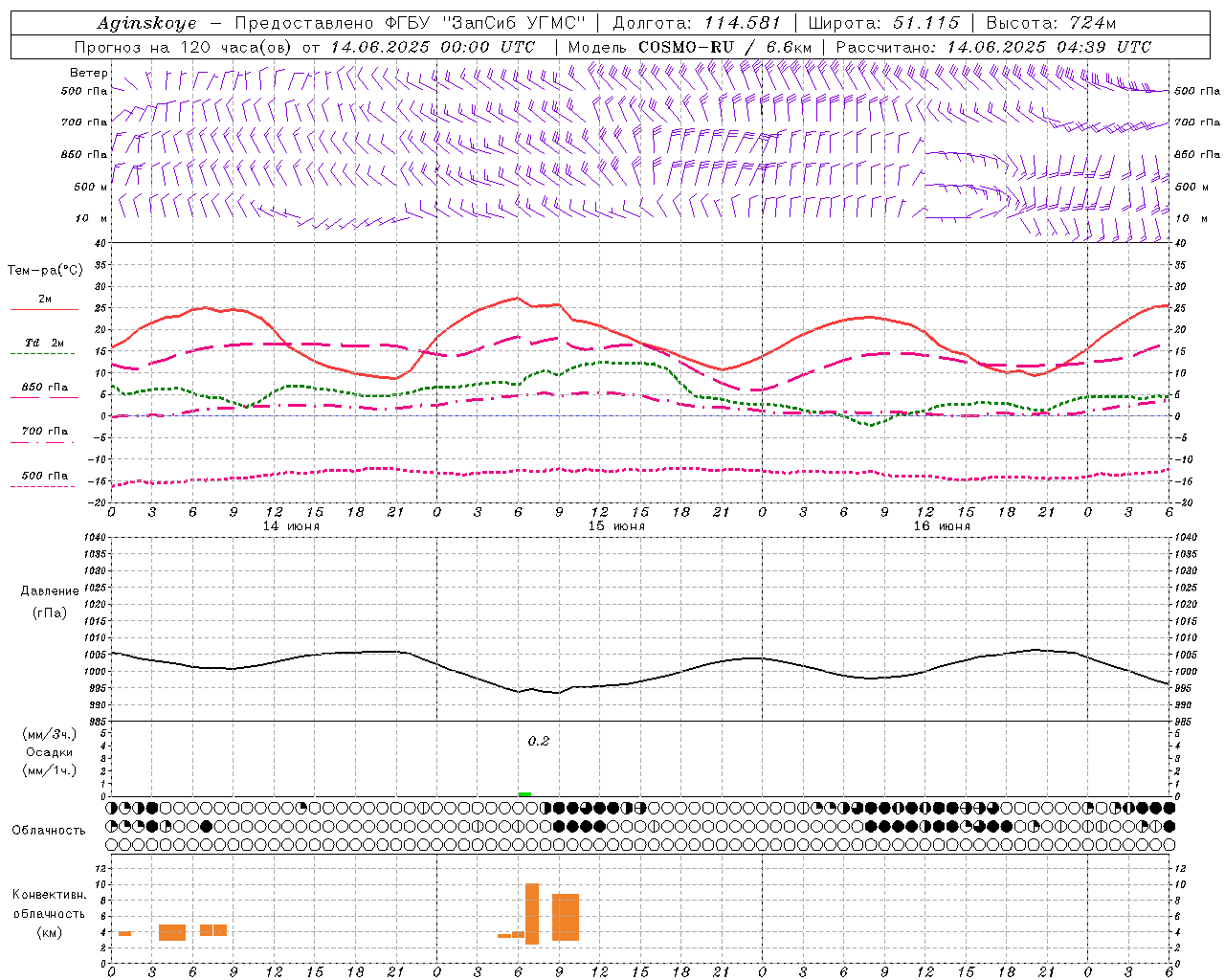The image size is (1225, 980).
Task: Click the "Долгота: 114.581" header value
Action: coord(697,23)
